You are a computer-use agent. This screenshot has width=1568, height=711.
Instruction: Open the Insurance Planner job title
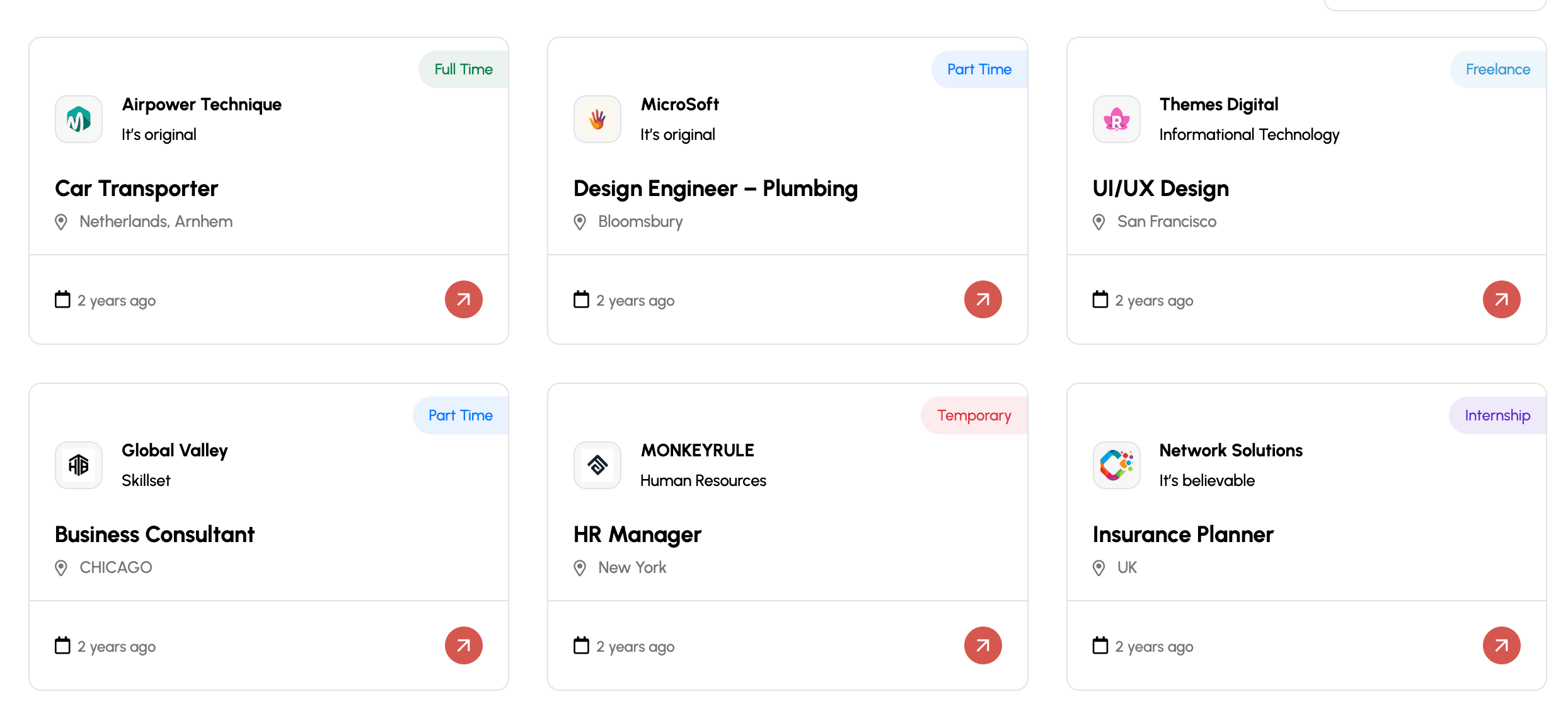(x=1183, y=535)
